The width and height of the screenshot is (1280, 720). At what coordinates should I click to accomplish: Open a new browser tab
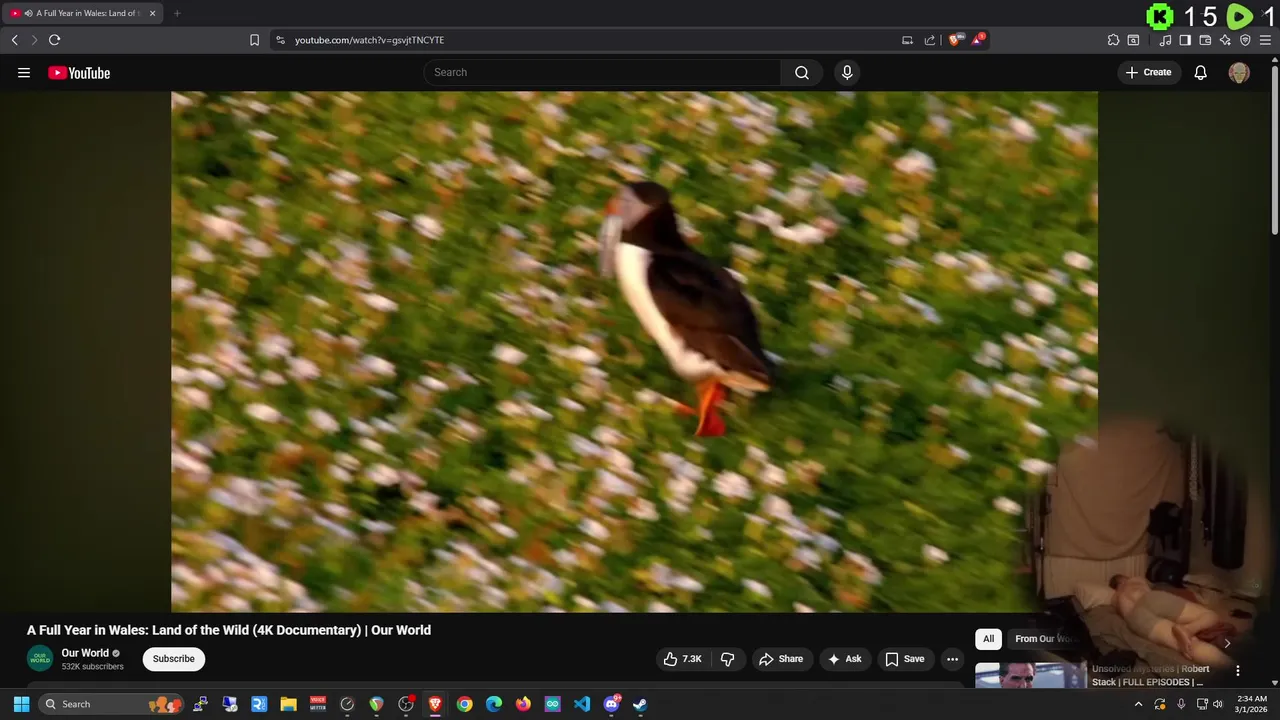(x=177, y=13)
